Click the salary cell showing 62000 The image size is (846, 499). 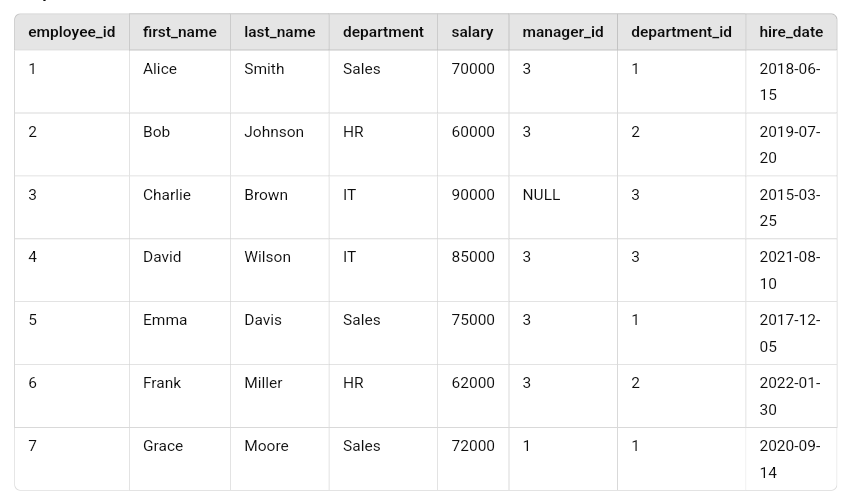pos(473,383)
